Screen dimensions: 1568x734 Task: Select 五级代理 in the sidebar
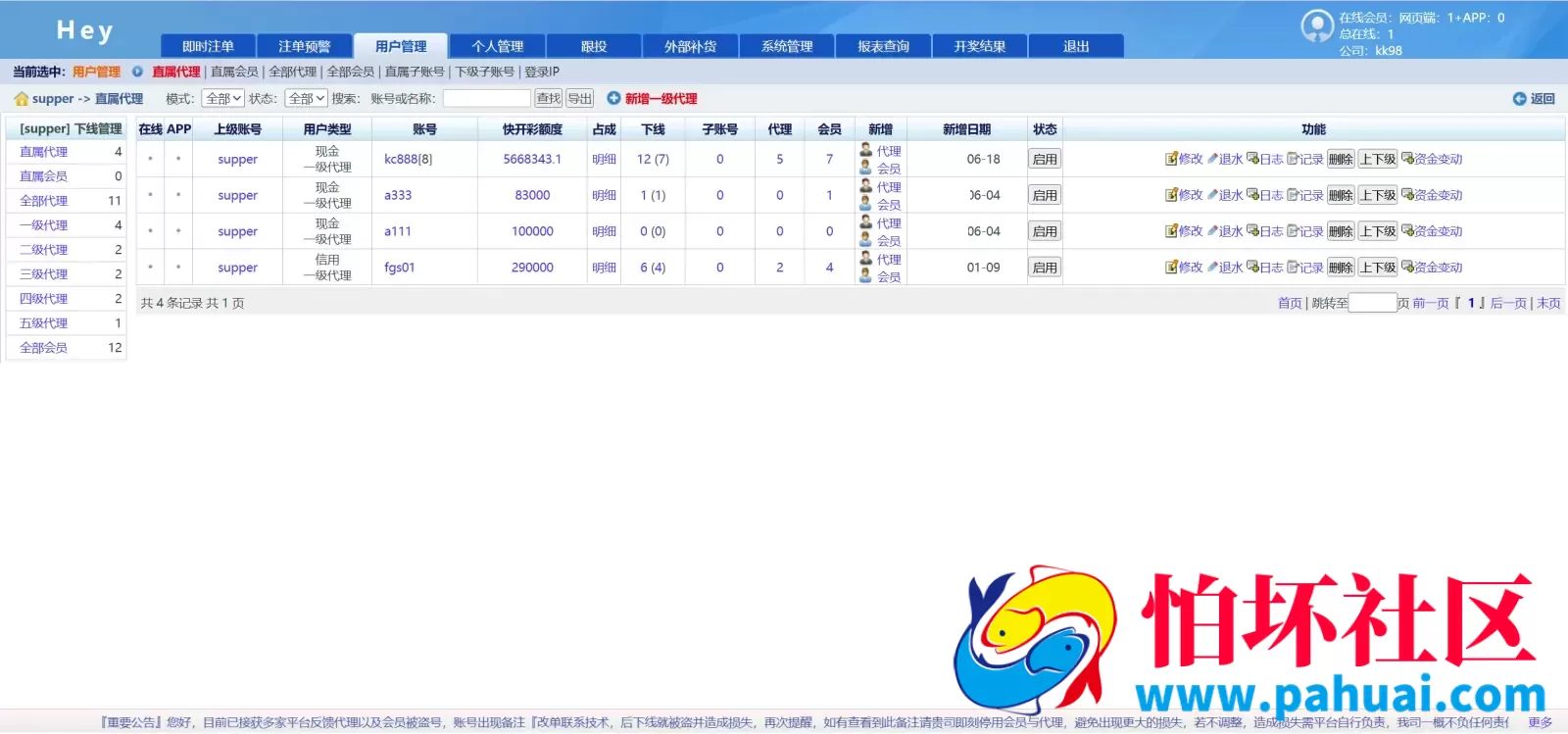[44, 323]
